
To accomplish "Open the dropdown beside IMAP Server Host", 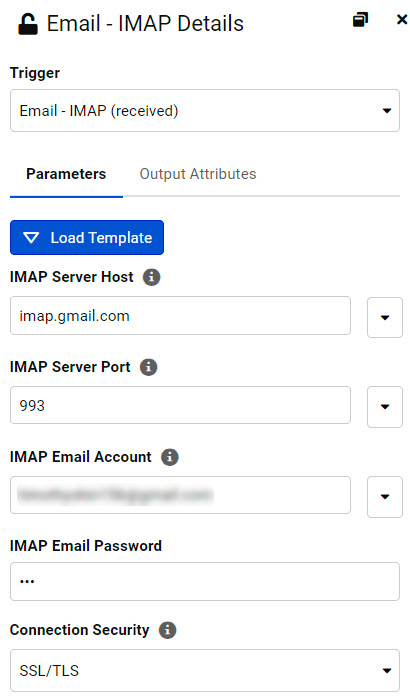I will point(385,317).
